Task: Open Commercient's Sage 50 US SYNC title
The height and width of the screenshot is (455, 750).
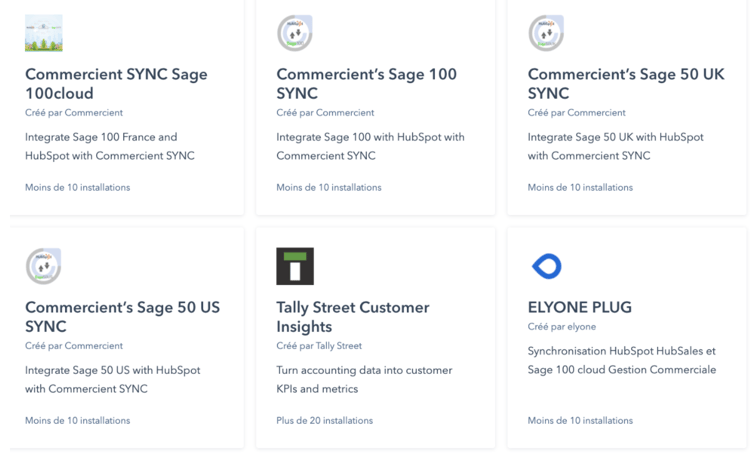Action: [122, 317]
